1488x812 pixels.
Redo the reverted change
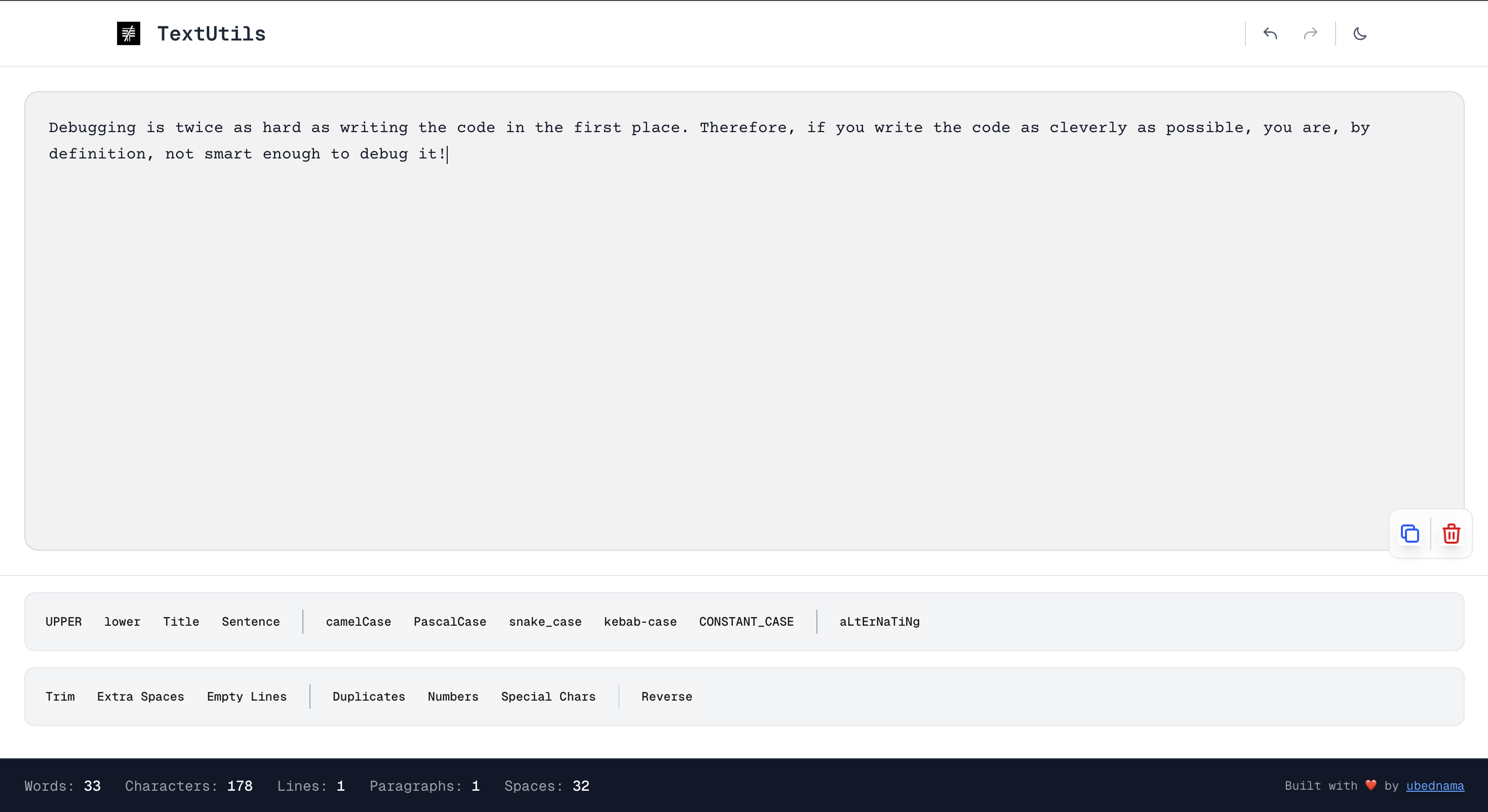1310,33
